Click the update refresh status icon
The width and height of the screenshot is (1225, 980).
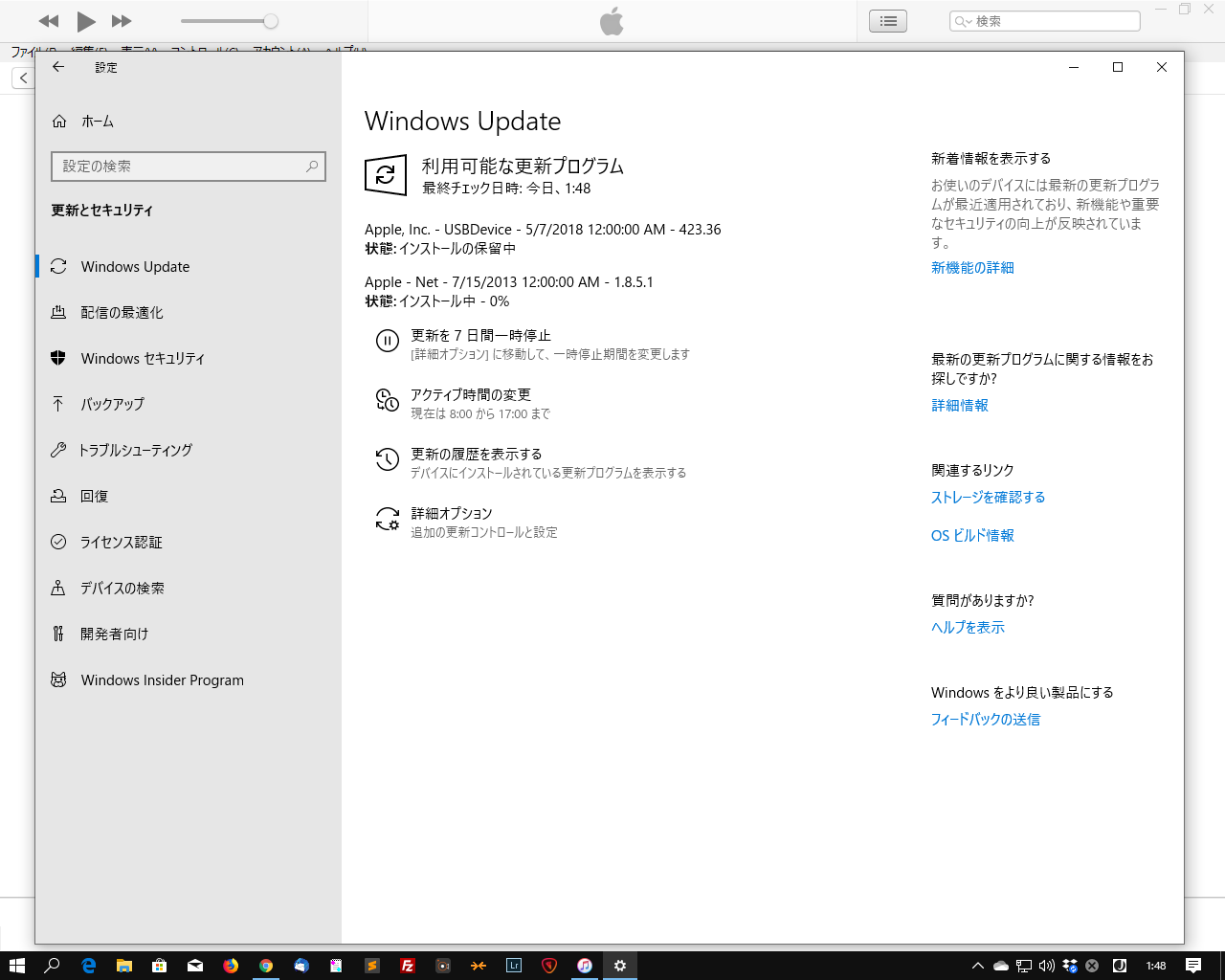pyautogui.click(x=386, y=175)
